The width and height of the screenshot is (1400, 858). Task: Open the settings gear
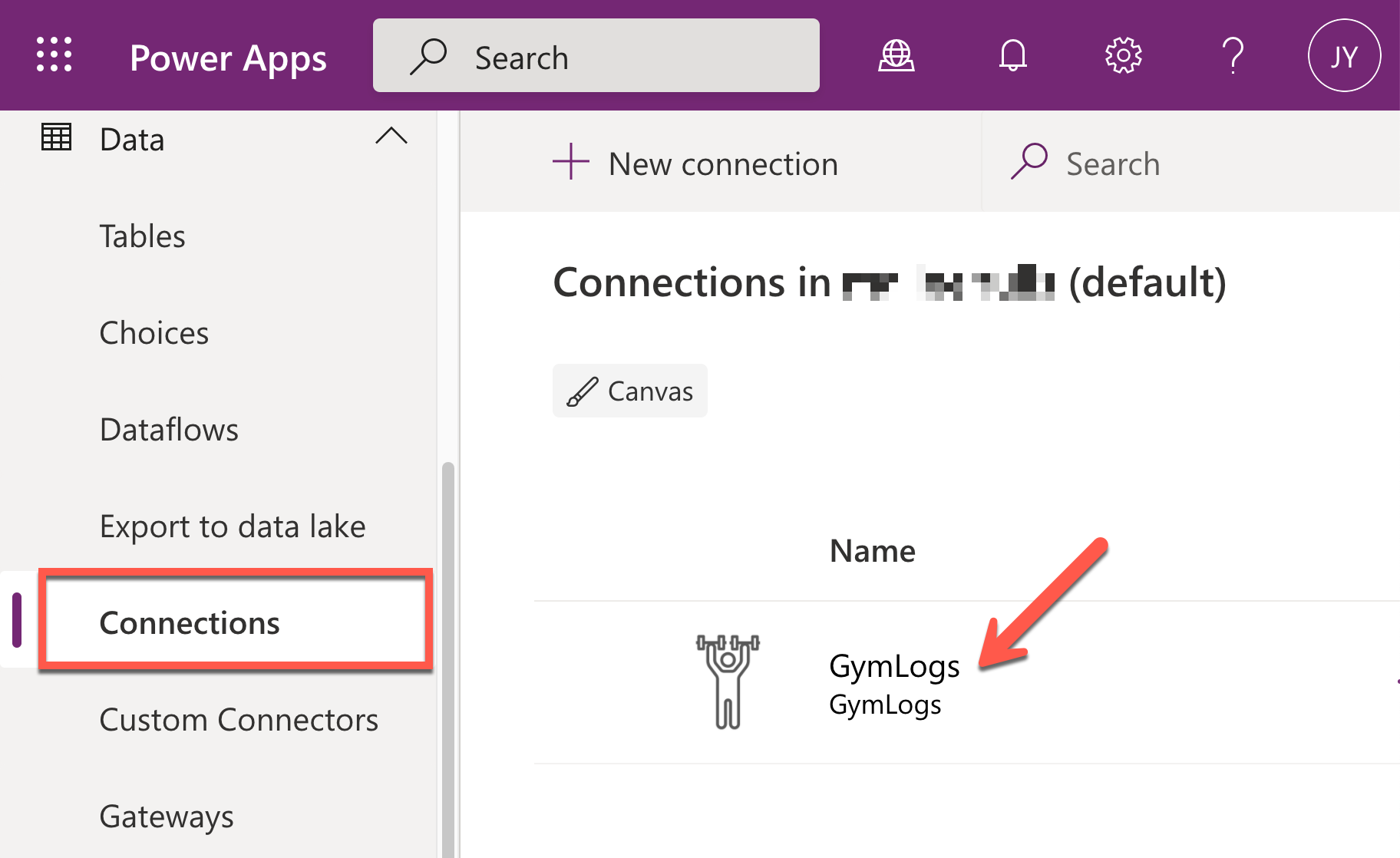[1123, 56]
